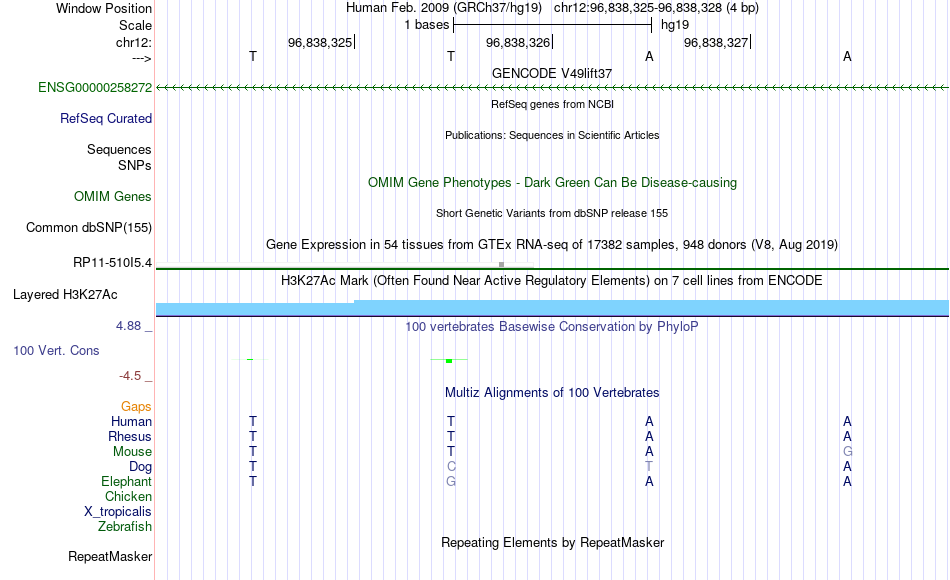
Task: Click the -4.5 PhyloP lower scale value
Action: coord(130,376)
